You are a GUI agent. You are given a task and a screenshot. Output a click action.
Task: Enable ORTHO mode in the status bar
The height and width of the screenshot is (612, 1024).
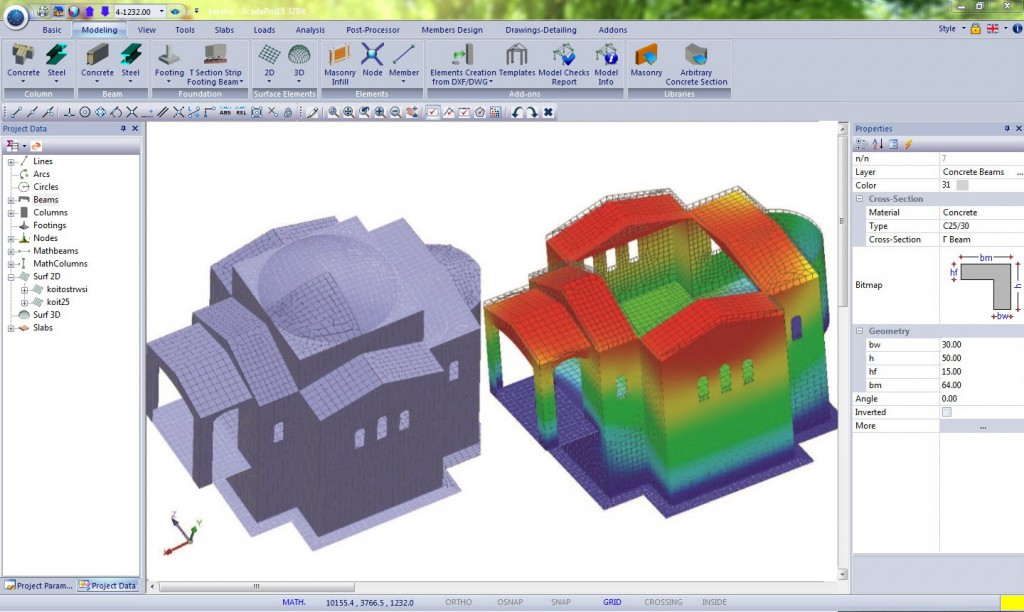coord(458,602)
